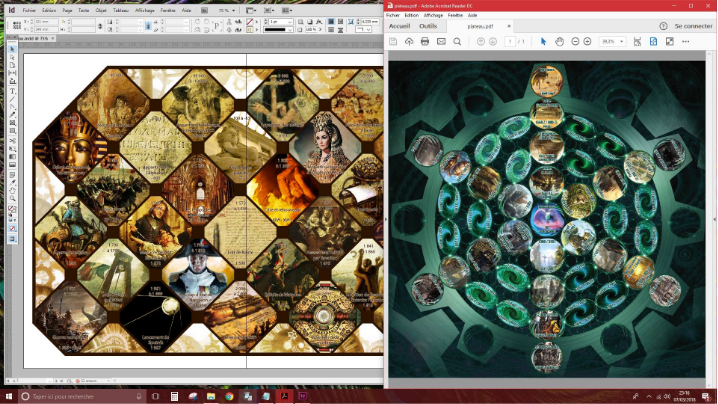This screenshot has width=718, height=404.
Task: Activate the hand pan tool in Acrobat
Action: (x=559, y=42)
